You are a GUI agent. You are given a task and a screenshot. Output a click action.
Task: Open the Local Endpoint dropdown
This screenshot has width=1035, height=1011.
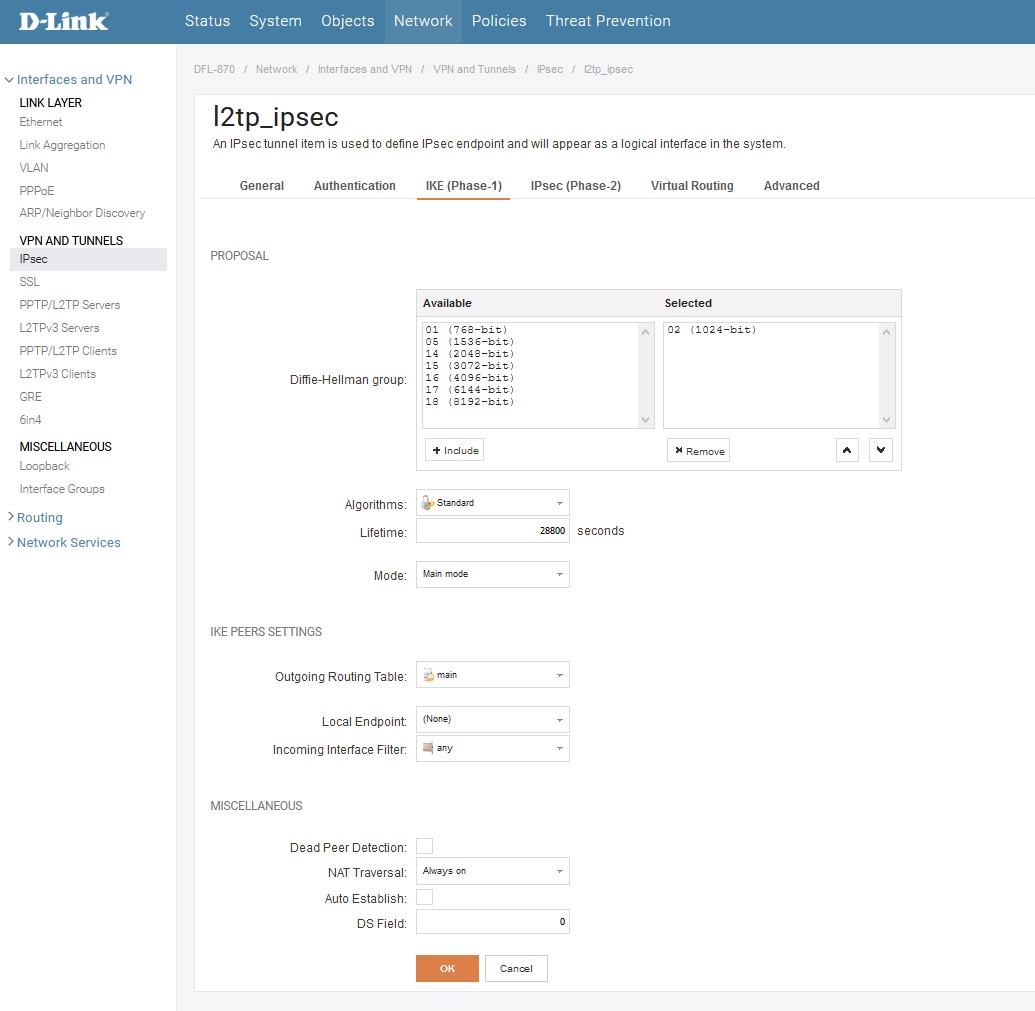point(492,719)
